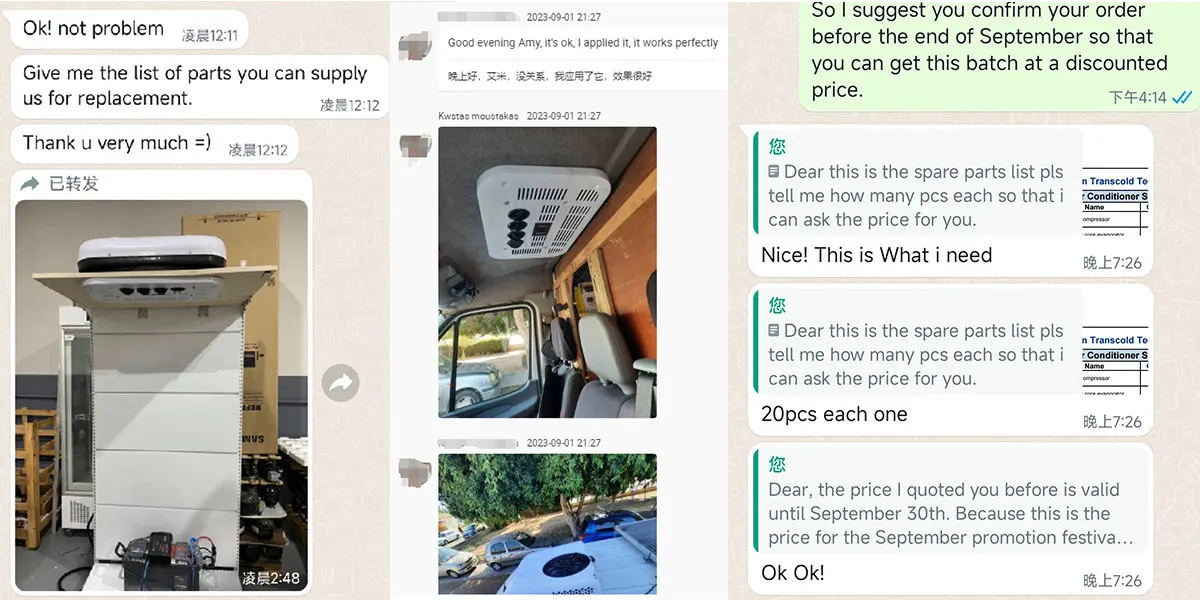
Task: Click the avatar beside the van interior photo
Action: [414, 144]
